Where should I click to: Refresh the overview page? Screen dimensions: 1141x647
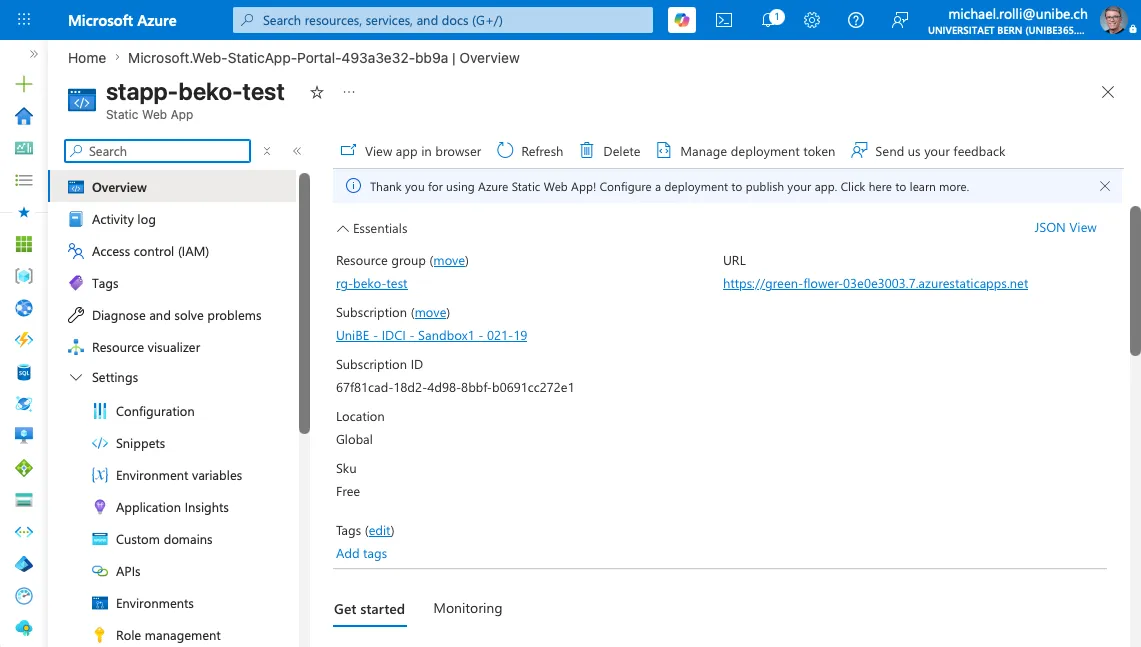click(x=530, y=151)
